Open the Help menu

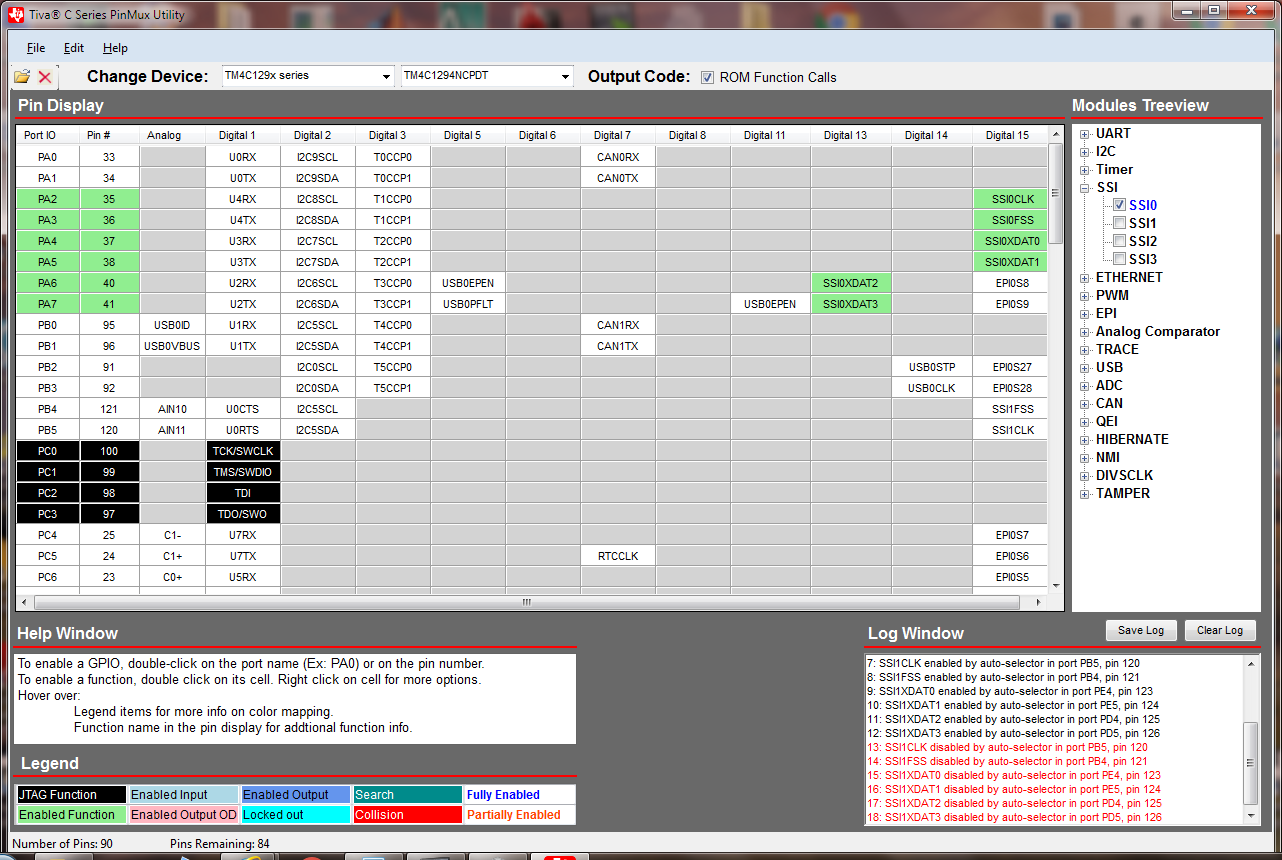(x=115, y=47)
